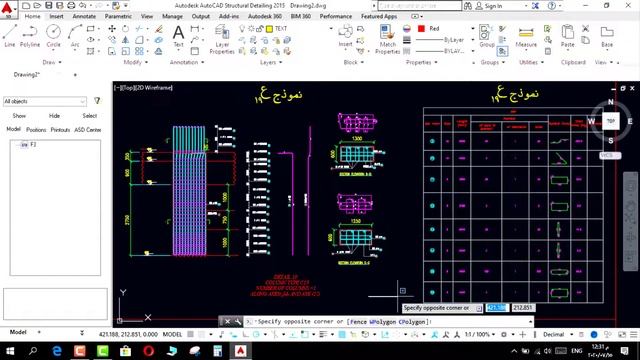640x360 pixels.
Task: Select the Line tool
Action: pos(10,36)
